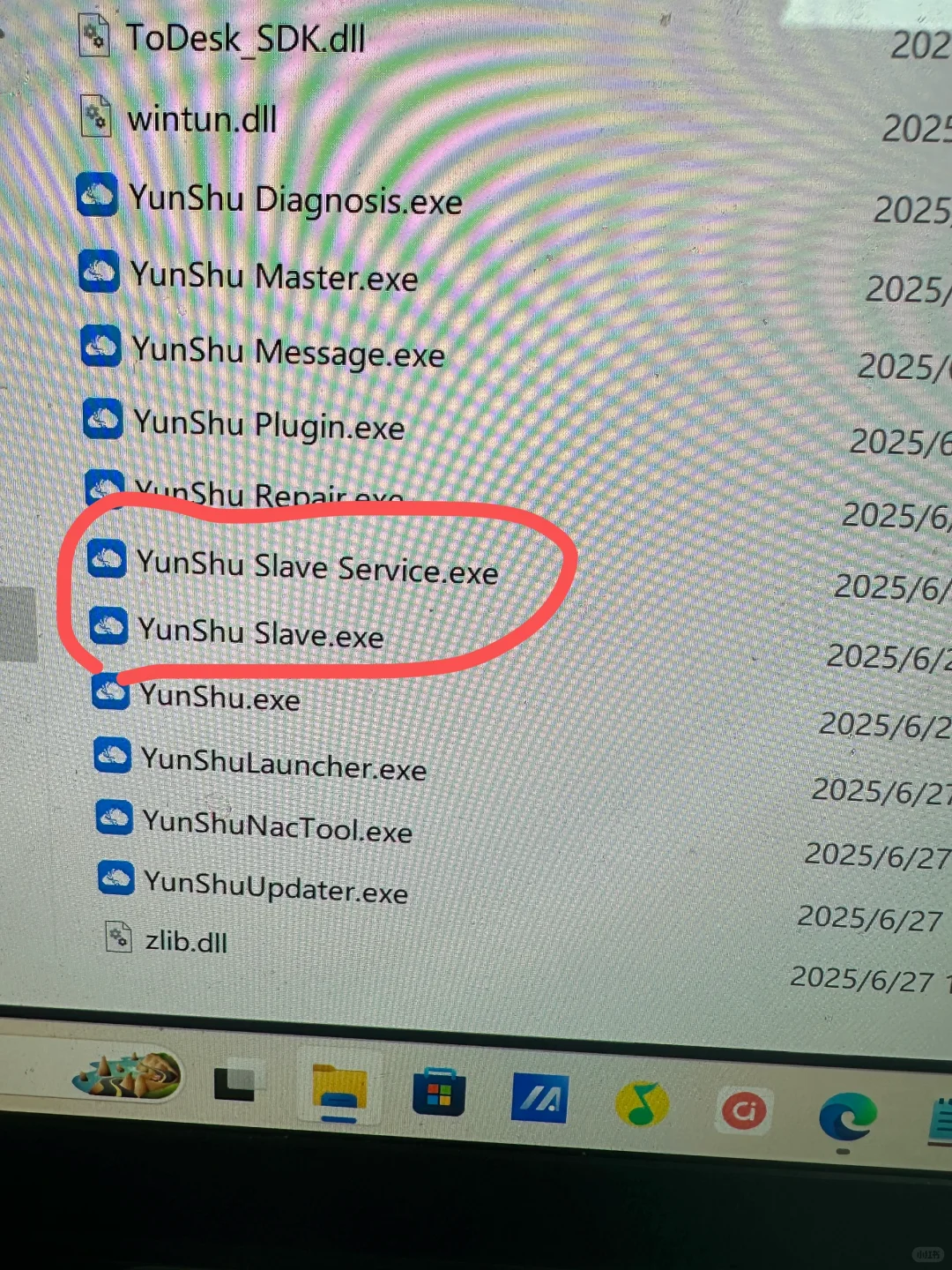This screenshot has width=952, height=1270.
Task: Click the YunShuLauncher.exe cloud icon
Action: click(x=113, y=755)
